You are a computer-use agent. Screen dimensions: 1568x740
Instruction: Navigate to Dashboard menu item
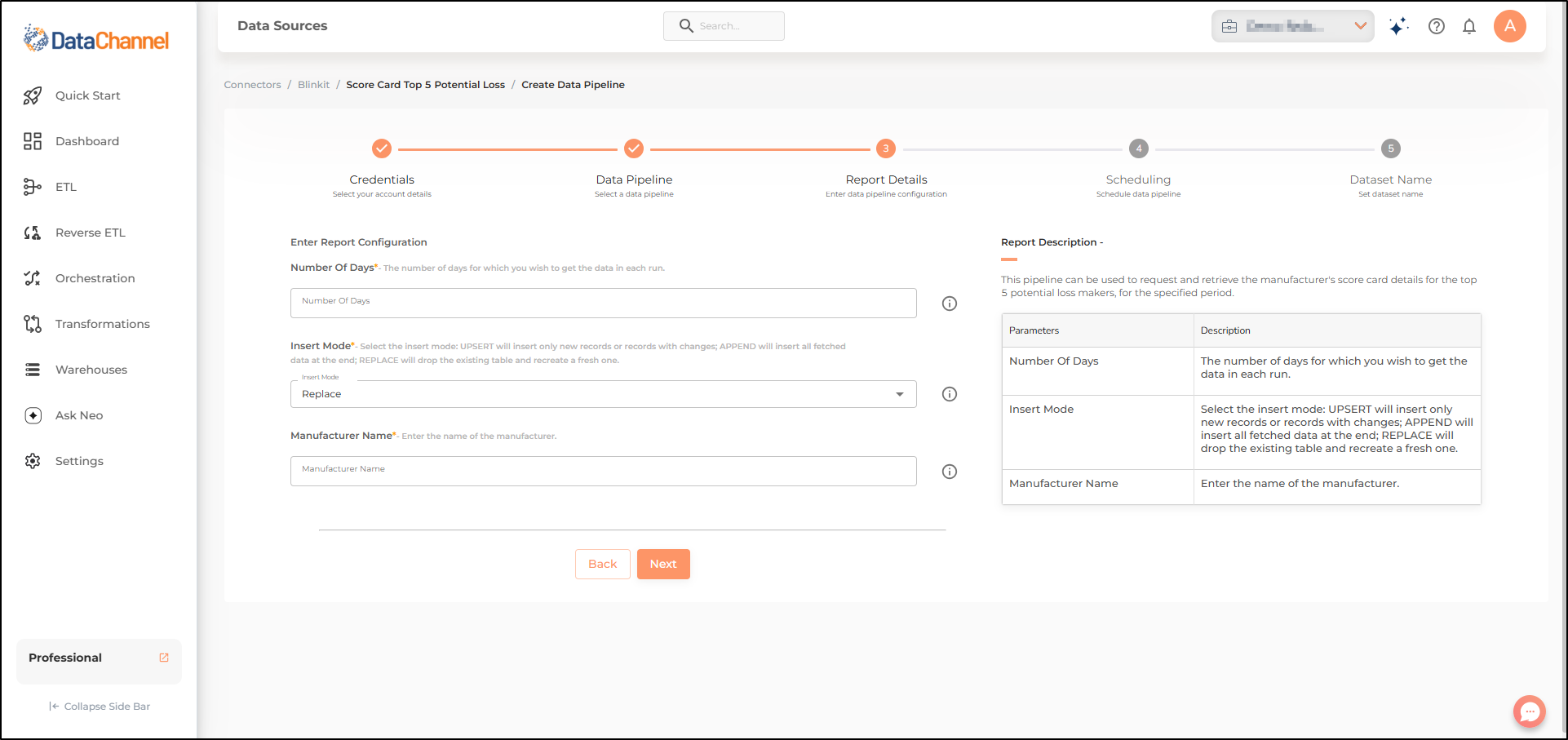click(x=87, y=141)
